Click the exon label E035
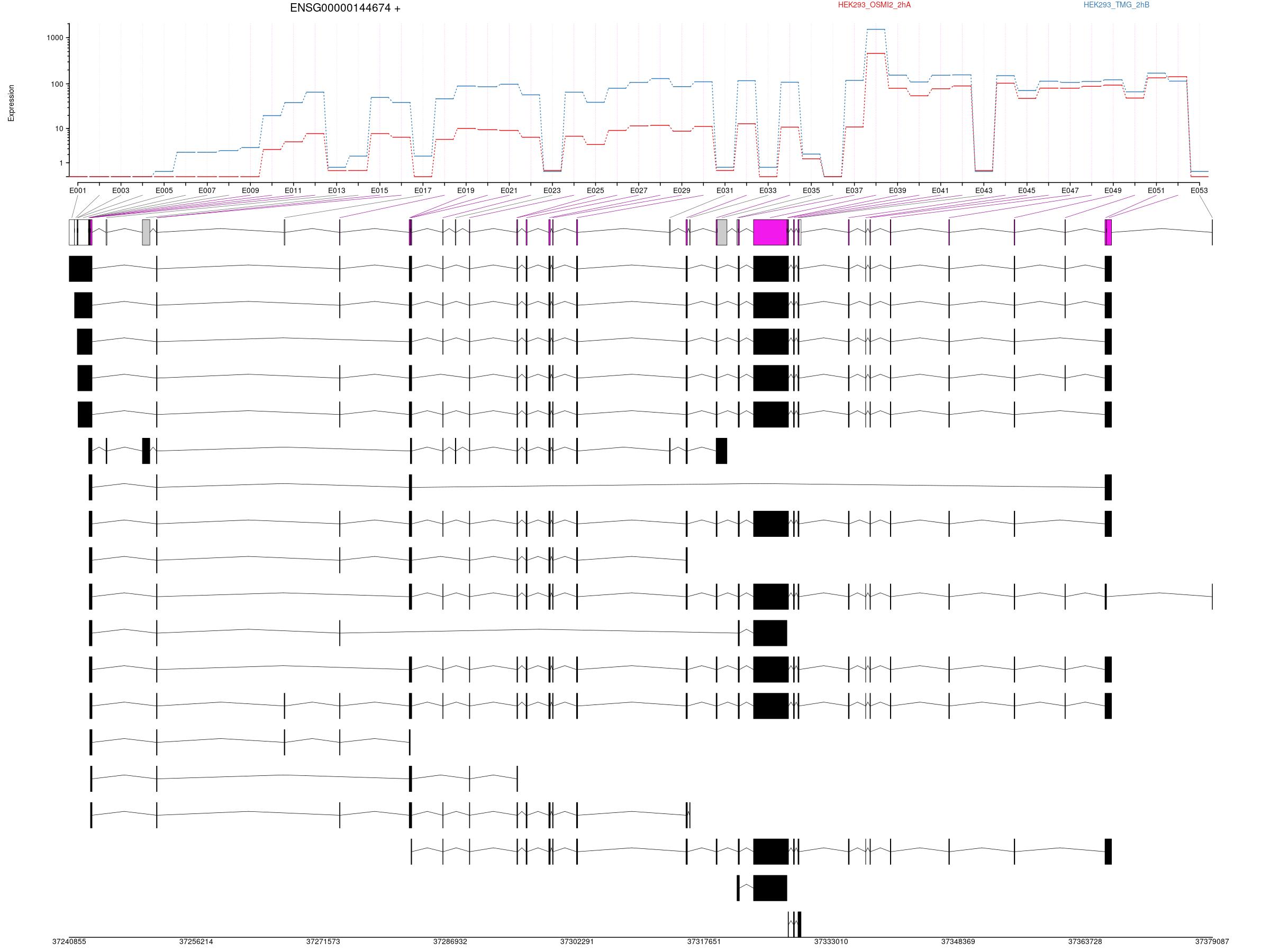This screenshot has height=952, width=1270. coord(811,190)
